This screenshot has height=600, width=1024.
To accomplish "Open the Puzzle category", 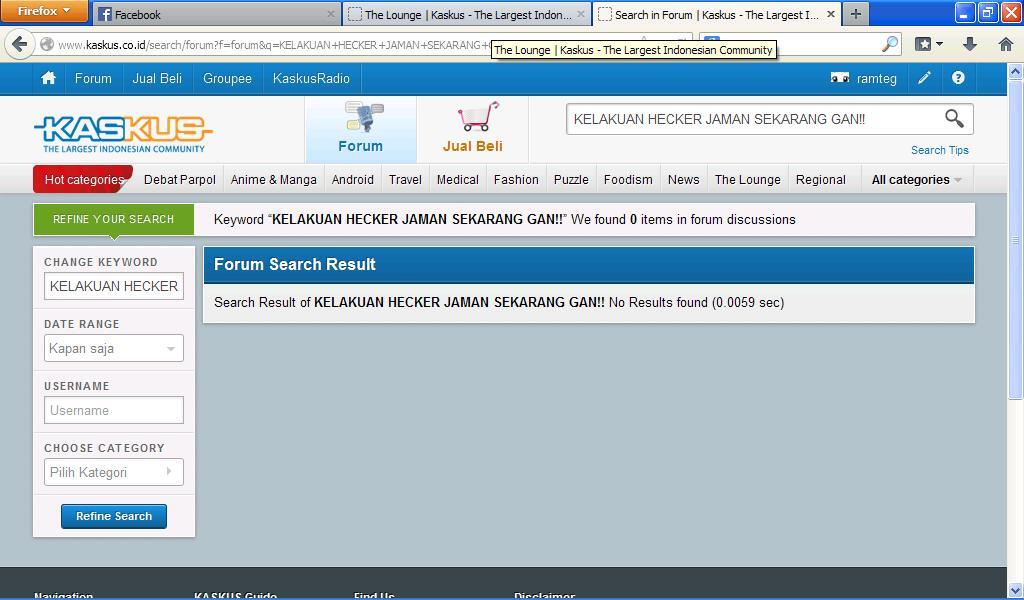I will [571, 180].
